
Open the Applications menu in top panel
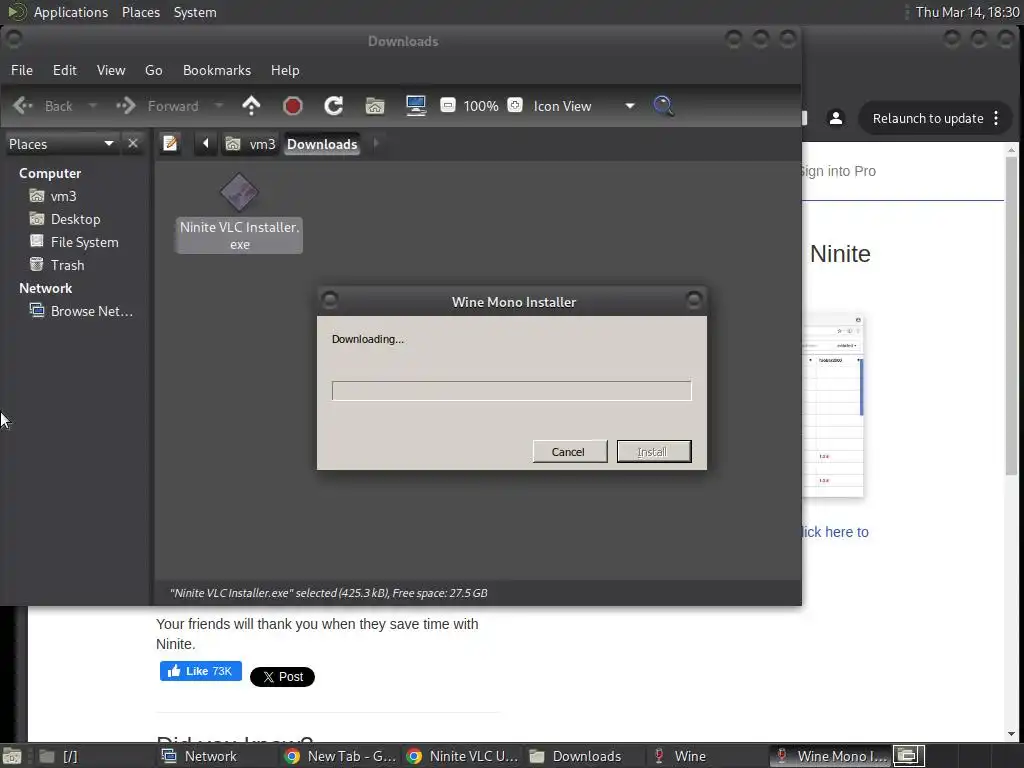[x=71, y=12]
